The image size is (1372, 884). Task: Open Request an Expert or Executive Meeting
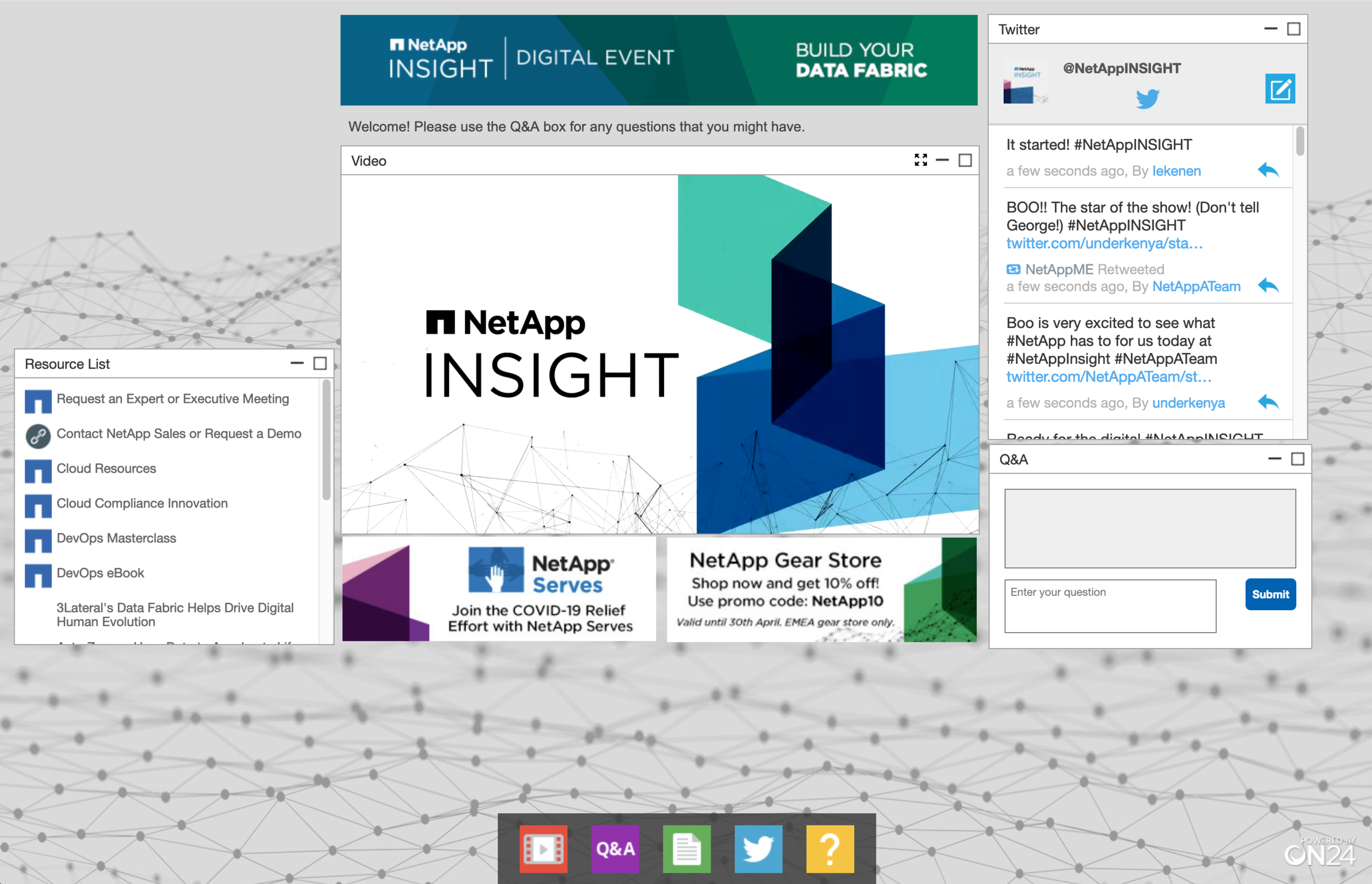[x=172, y=399]
